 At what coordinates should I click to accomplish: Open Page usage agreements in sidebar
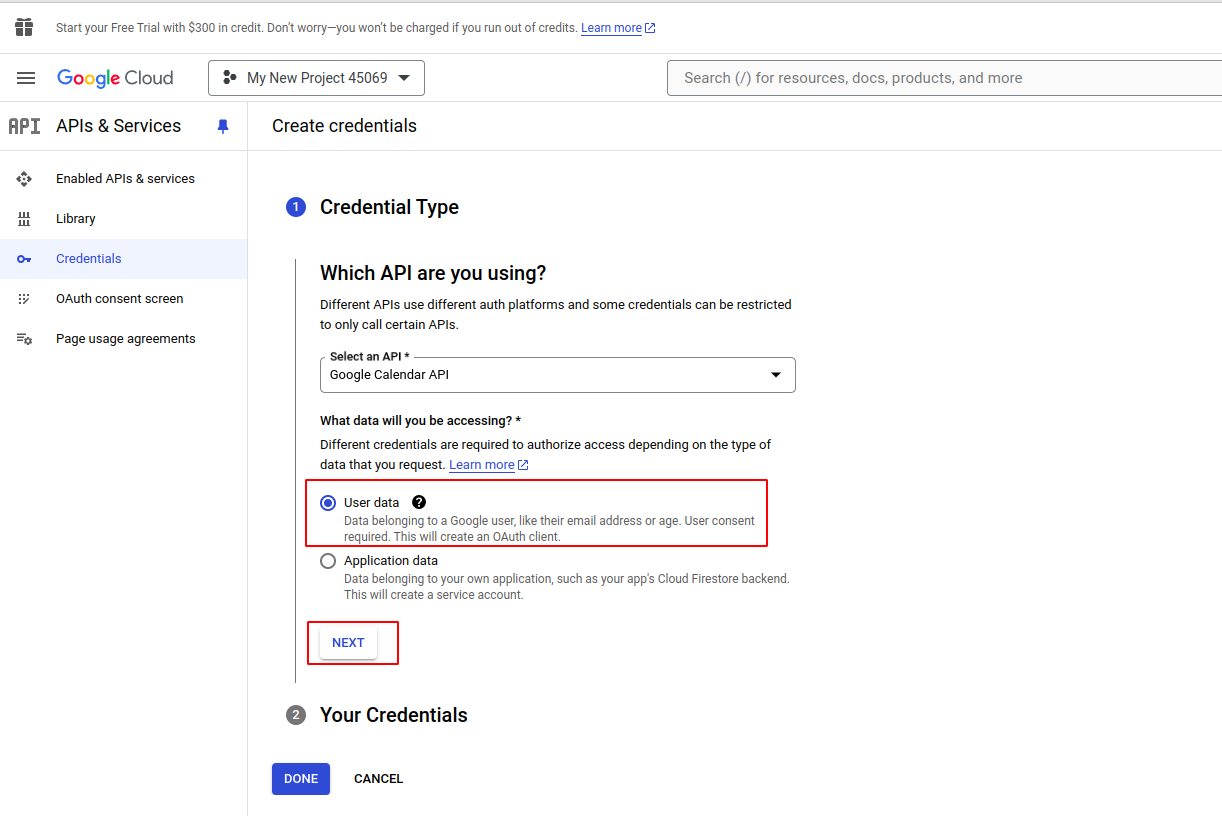pos(125,339)
